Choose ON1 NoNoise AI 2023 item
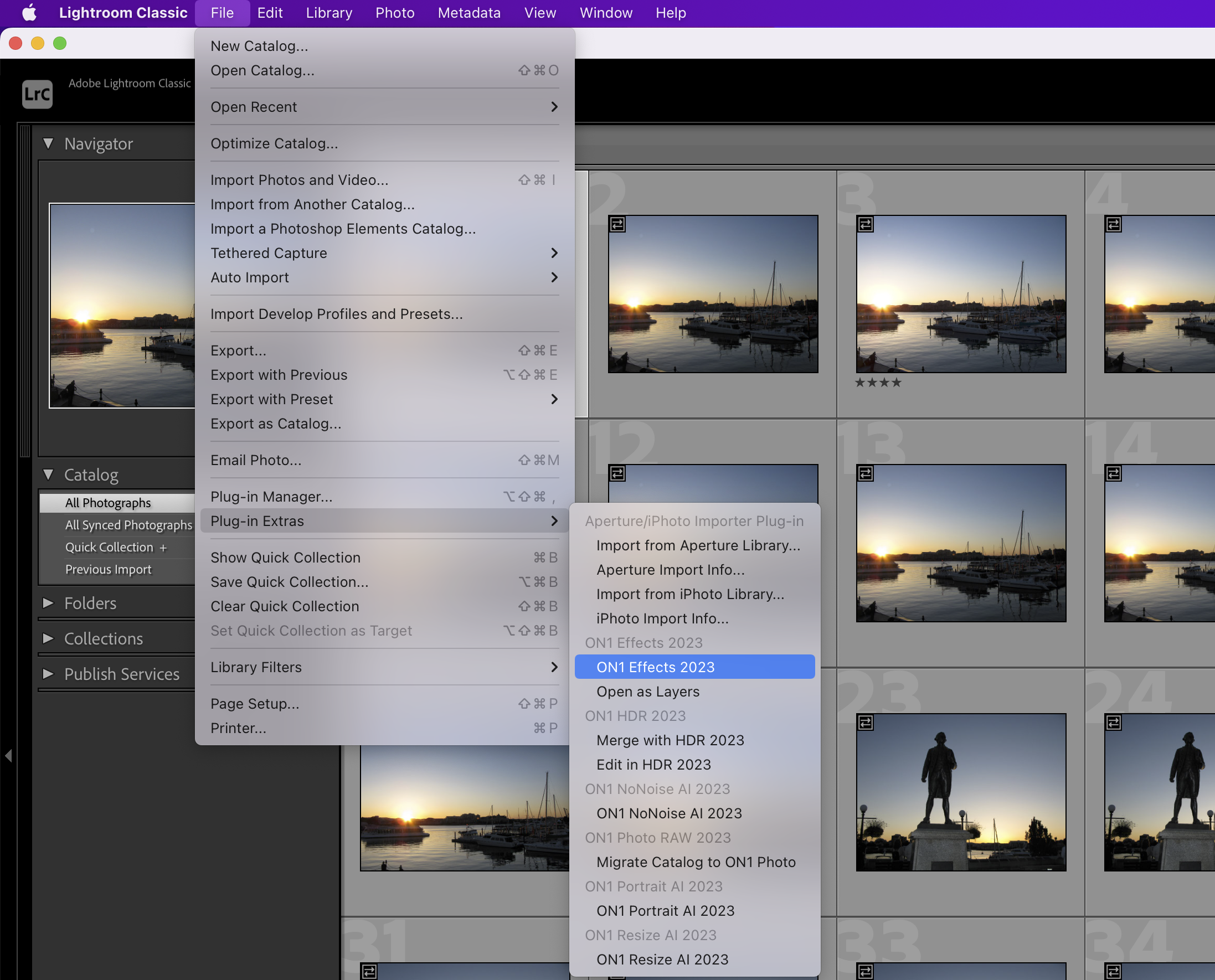Image resolution: width=1215 pixels, height=980 pixels. (x=694, y=813)
